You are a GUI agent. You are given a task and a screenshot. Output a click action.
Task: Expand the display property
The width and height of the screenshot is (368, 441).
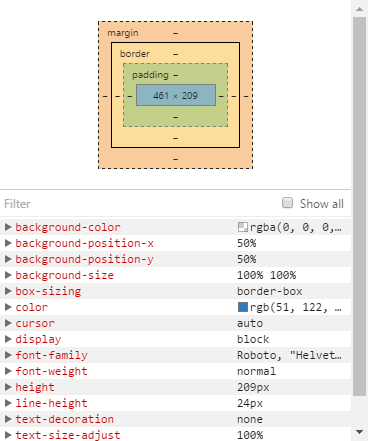click(x=8, y=339)
